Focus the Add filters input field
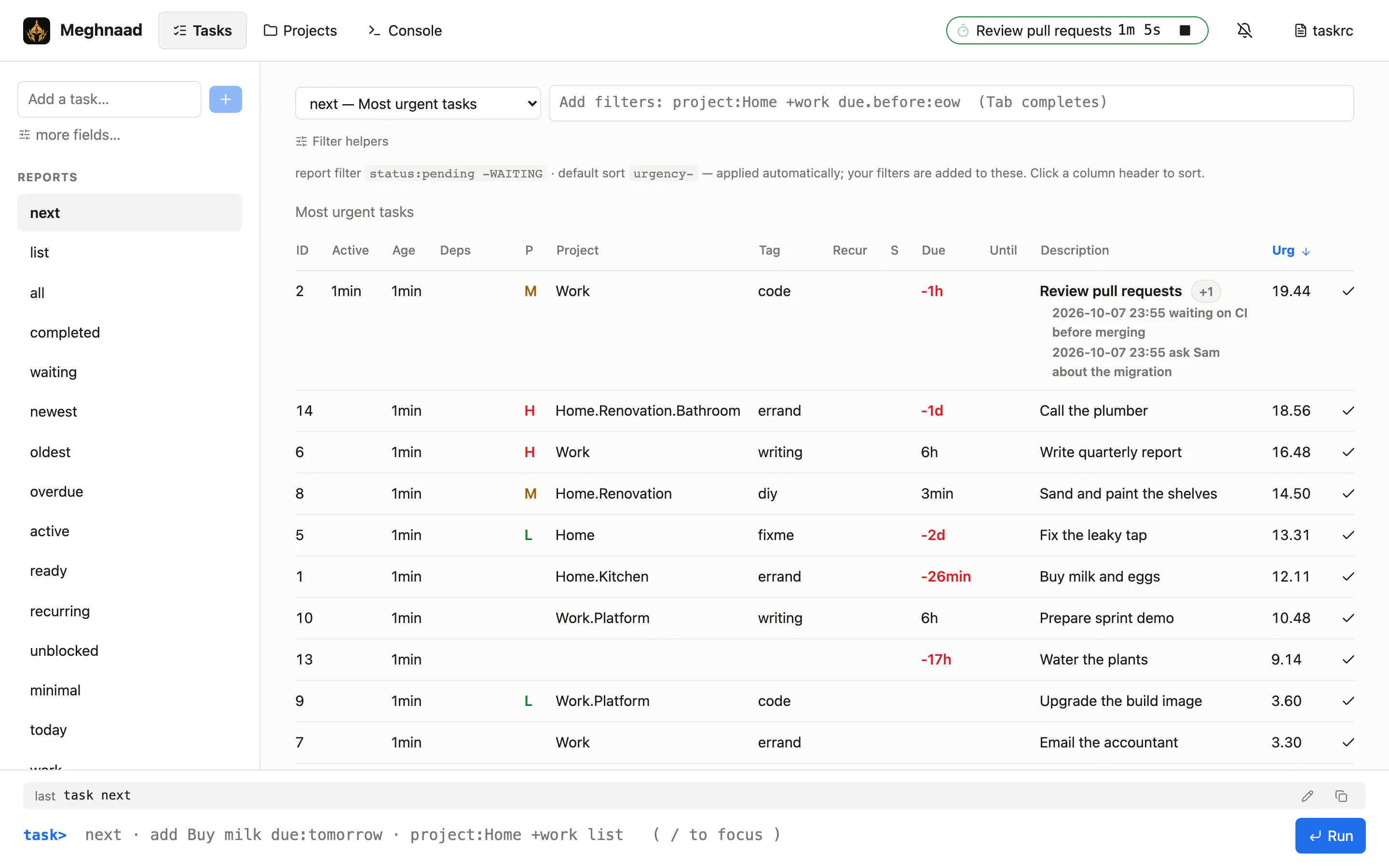This screenshot has height=868, width=1389. pyautogui.click(x=951, y=103)
